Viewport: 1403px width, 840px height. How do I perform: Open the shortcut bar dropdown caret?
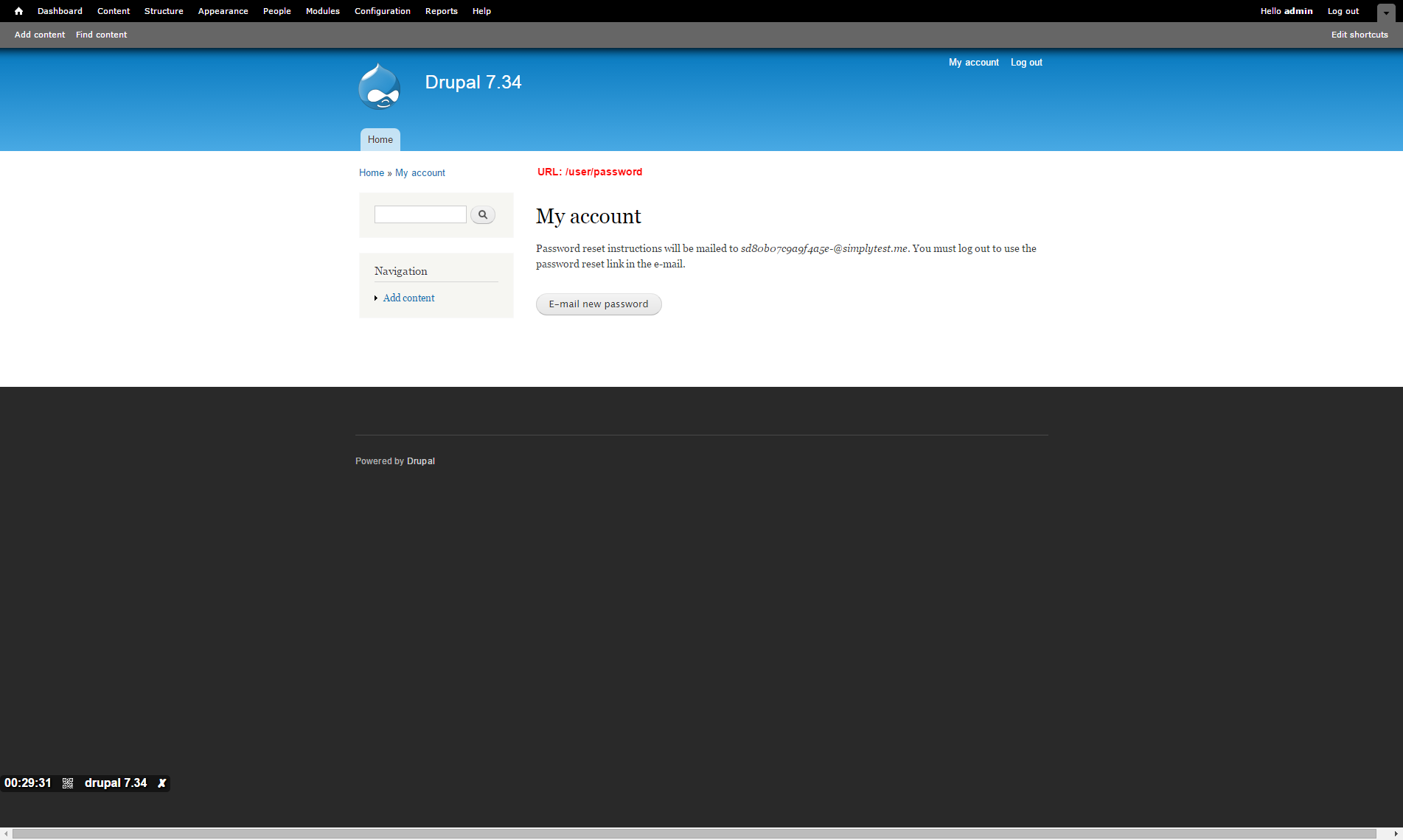pyautogui.click(x=1387, y=13)
